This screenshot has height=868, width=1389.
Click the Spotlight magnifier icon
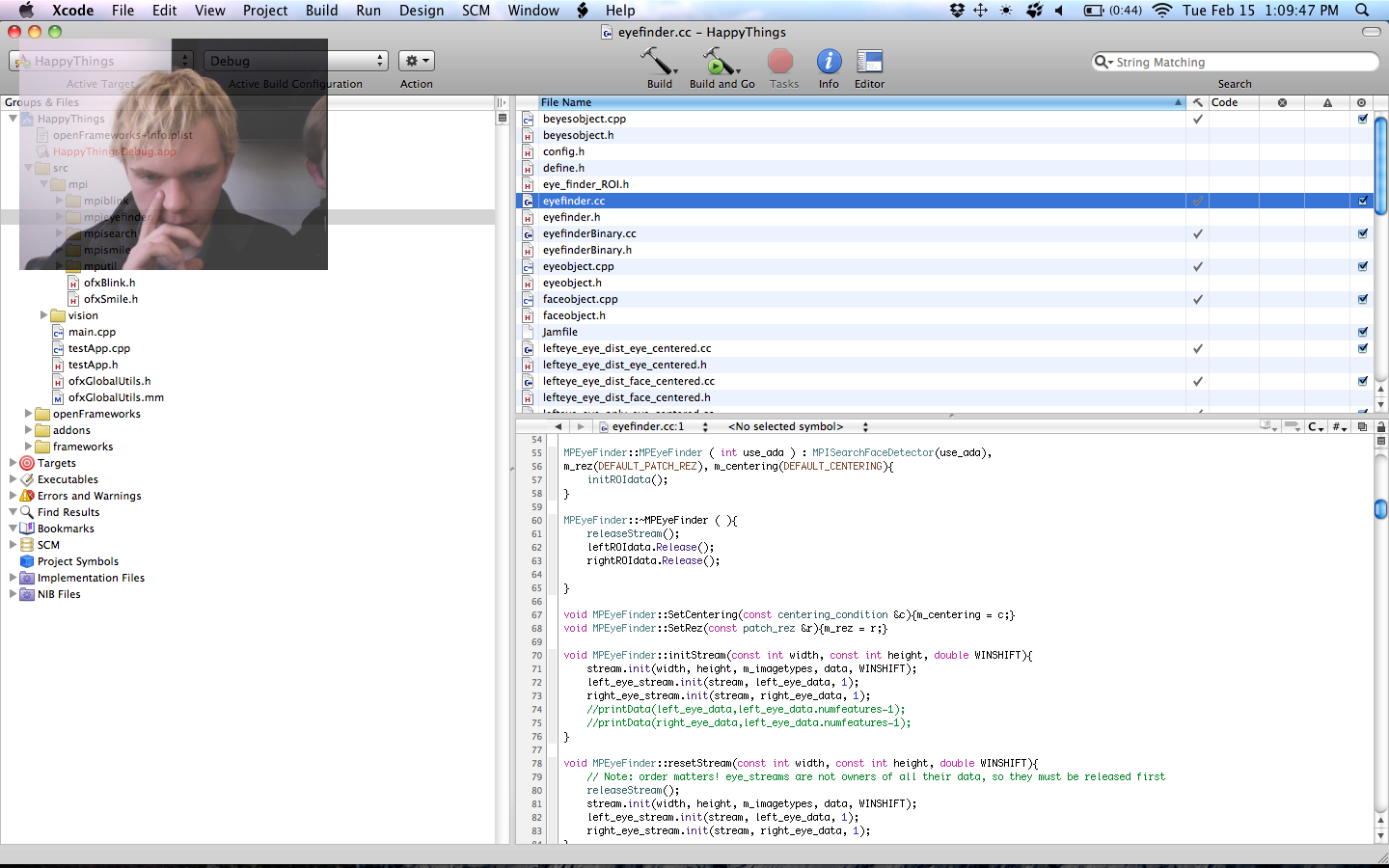coord(1362,11)
